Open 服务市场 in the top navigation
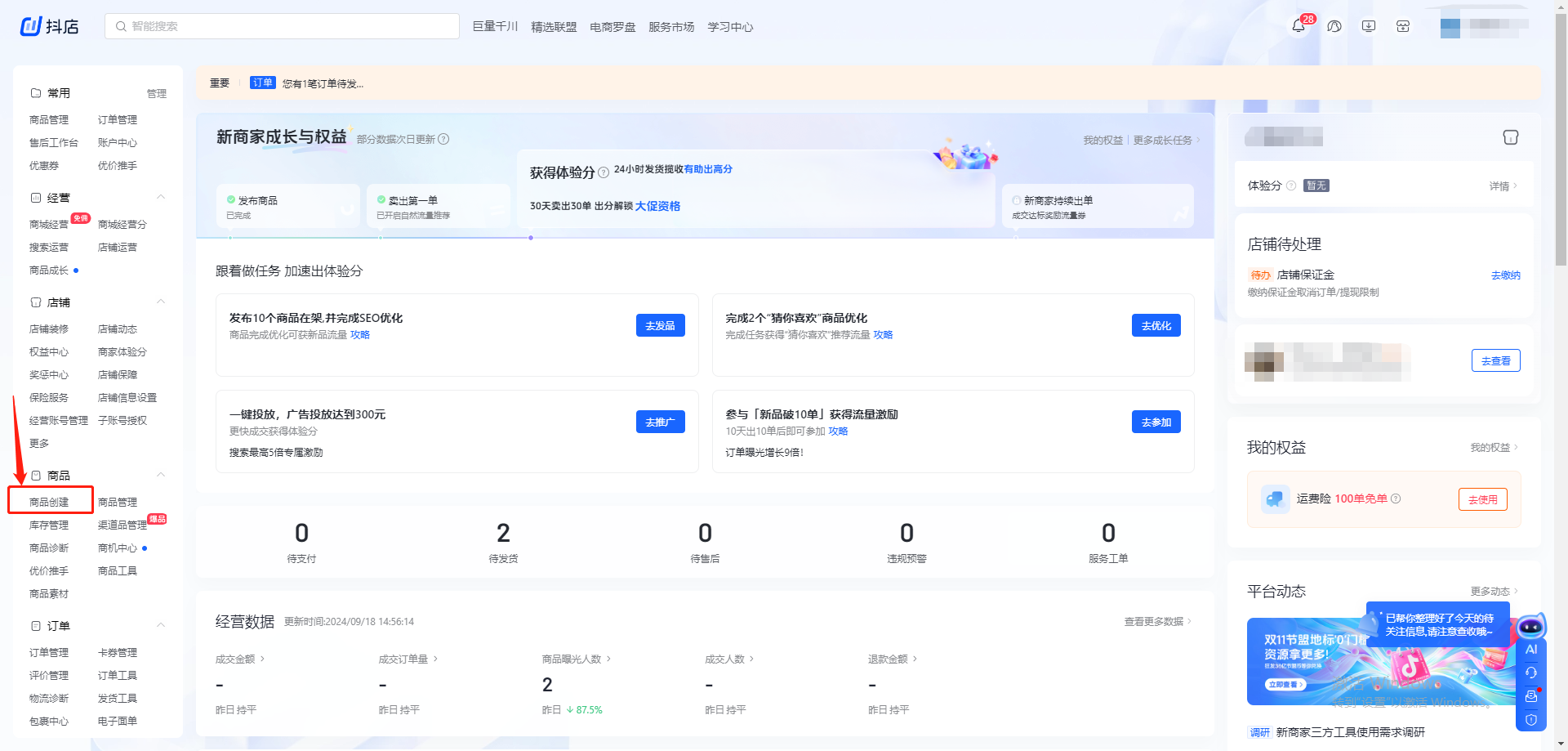Image resolution: width=1568 pixels, height=751 pixels. [x=671, y=26]
